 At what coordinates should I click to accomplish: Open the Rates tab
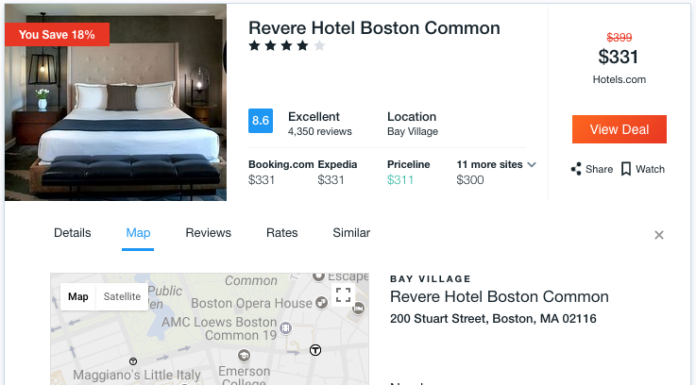(x=282, y=233)
